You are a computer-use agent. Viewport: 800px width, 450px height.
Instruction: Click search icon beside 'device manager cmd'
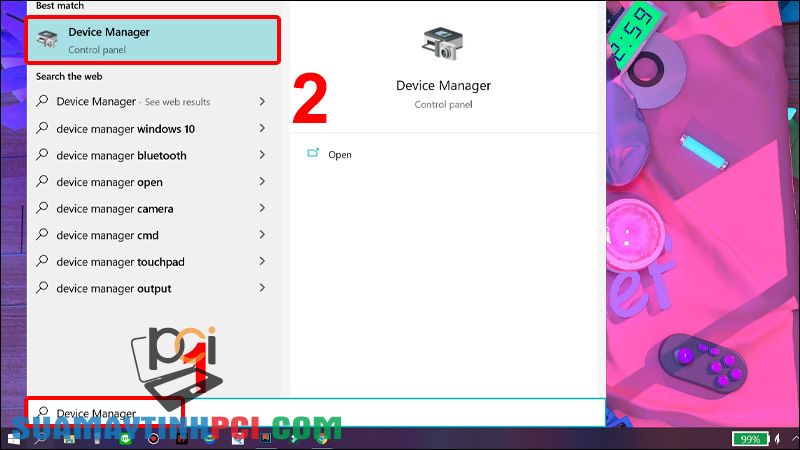pos(42,234)
